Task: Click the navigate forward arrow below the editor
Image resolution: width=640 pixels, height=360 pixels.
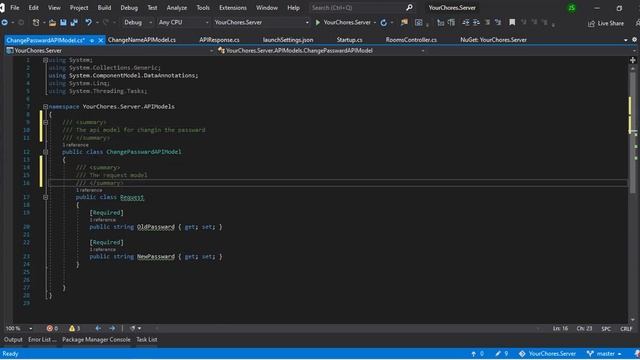Action: [112, 328]
